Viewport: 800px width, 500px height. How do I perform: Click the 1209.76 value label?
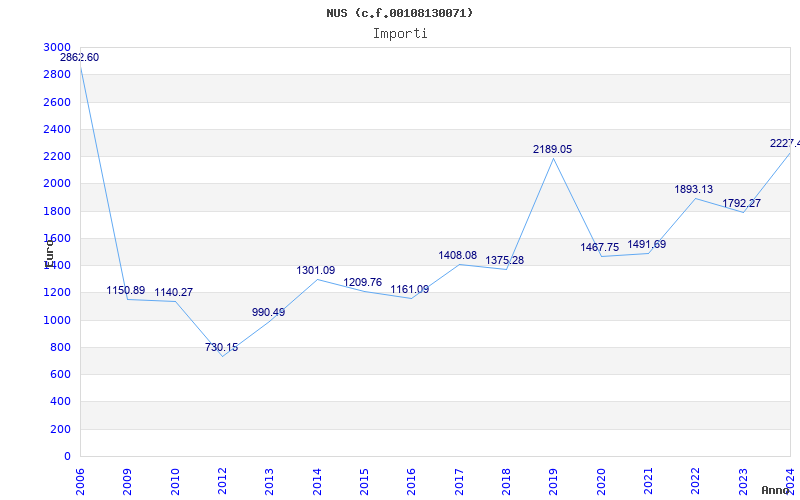[x=363, y=283]
